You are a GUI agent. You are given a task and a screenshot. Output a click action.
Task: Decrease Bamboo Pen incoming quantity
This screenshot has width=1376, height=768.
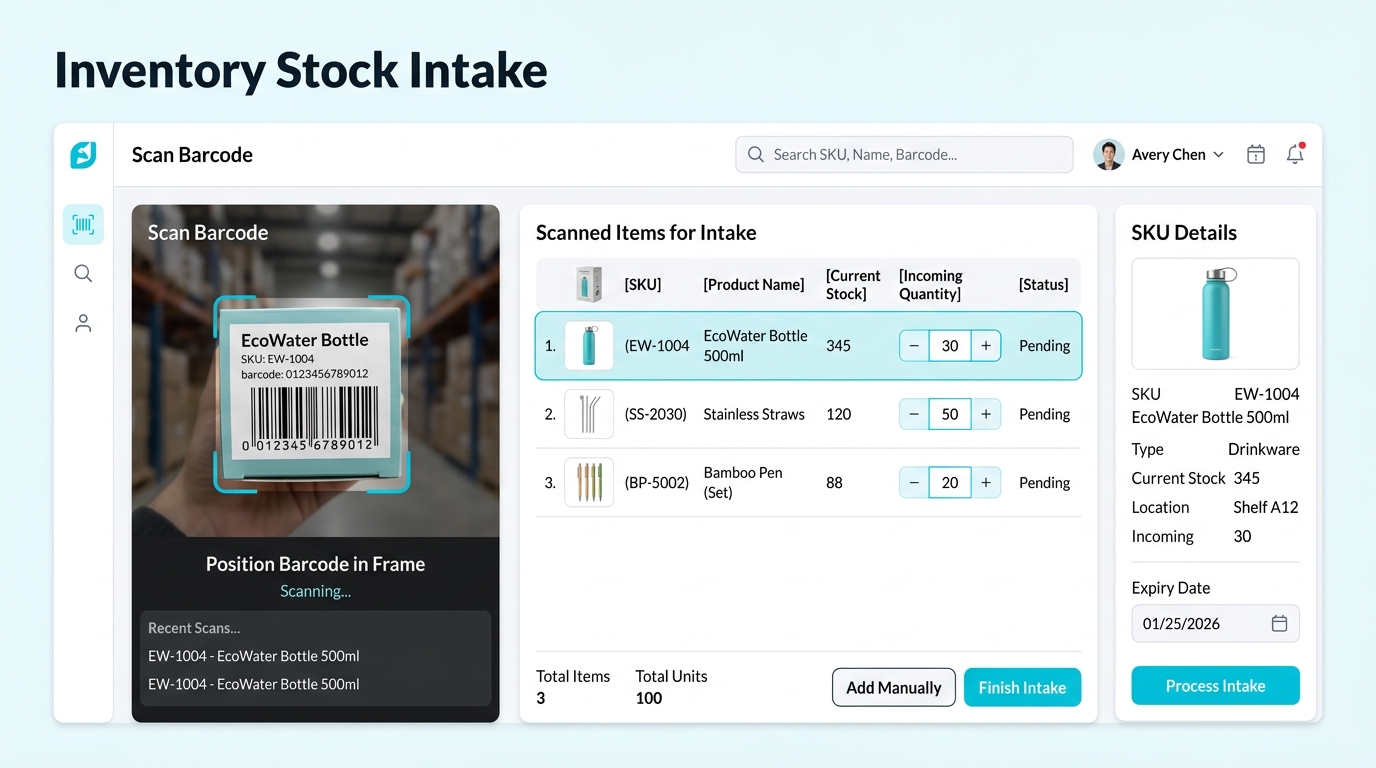[x=914, y=483]
